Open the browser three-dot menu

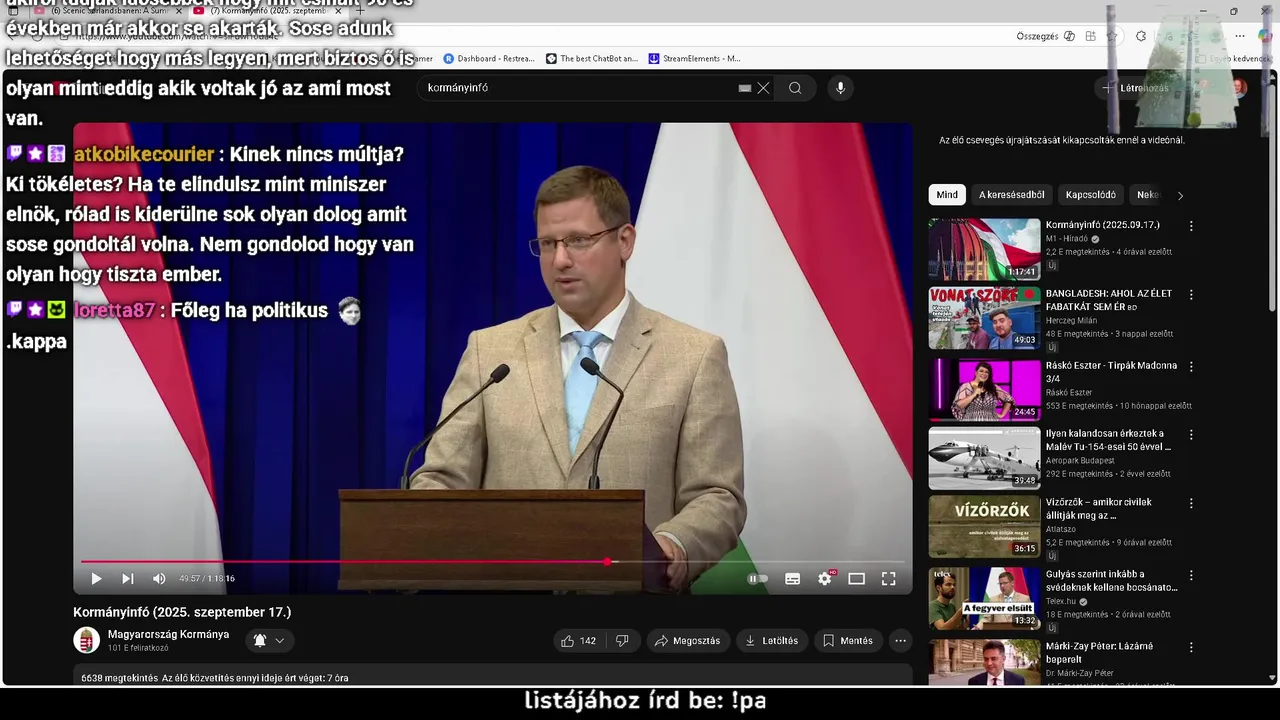[x=1240, y=36]
